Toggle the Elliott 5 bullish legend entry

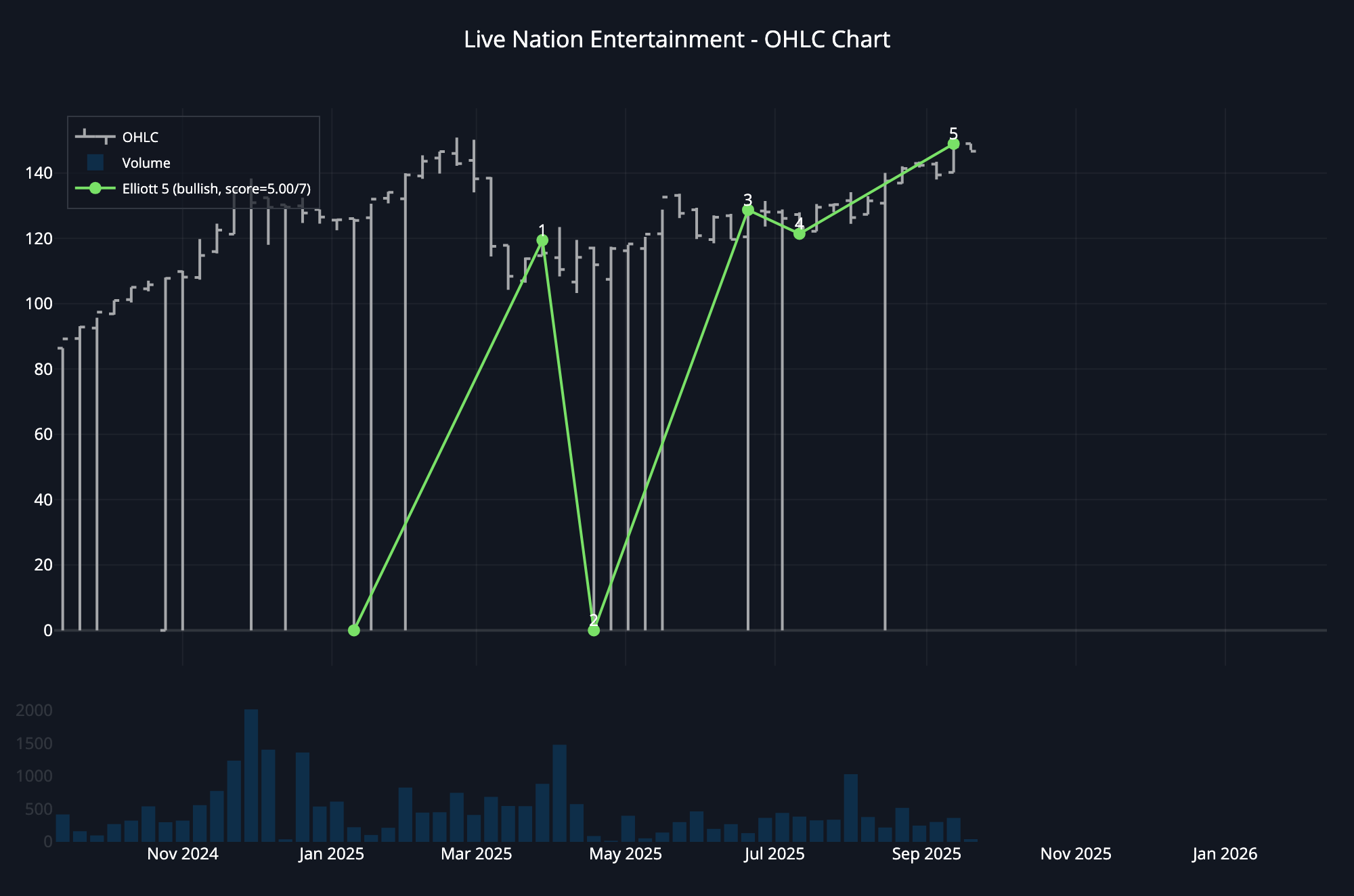[216, 189]
